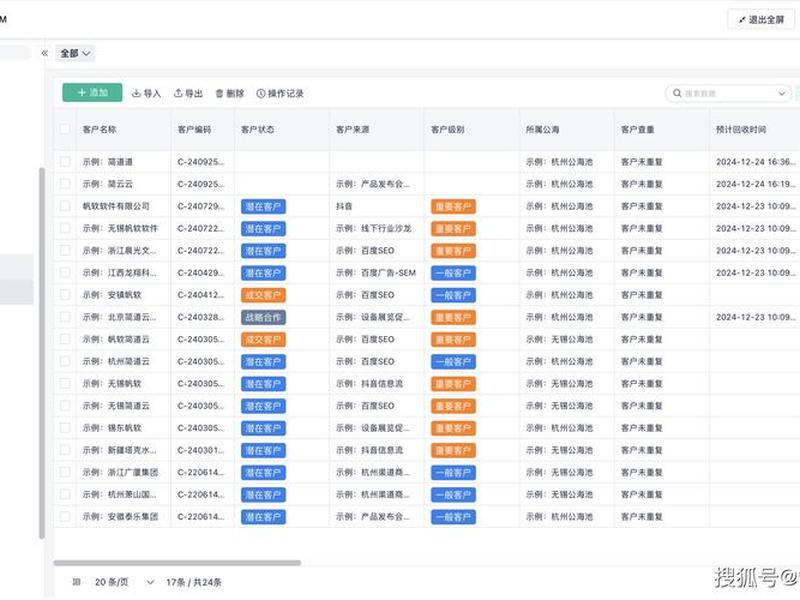This screenshot has width=800, height=600.
Task: Open the 20 条/页 page size dropdown
Action: 124,582
